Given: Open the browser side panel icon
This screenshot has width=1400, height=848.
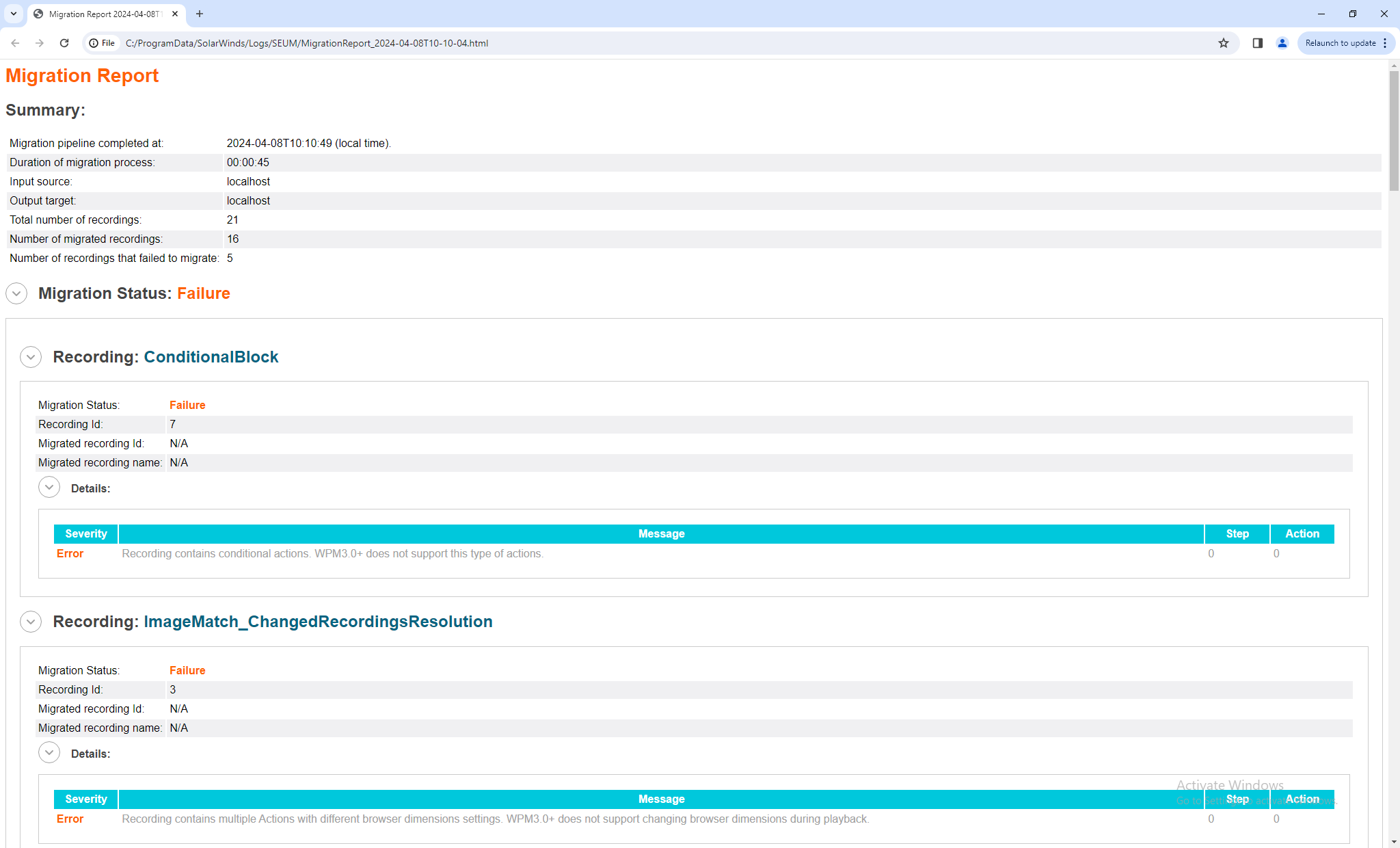Looking at the screenshot, I should (1256, 42).
